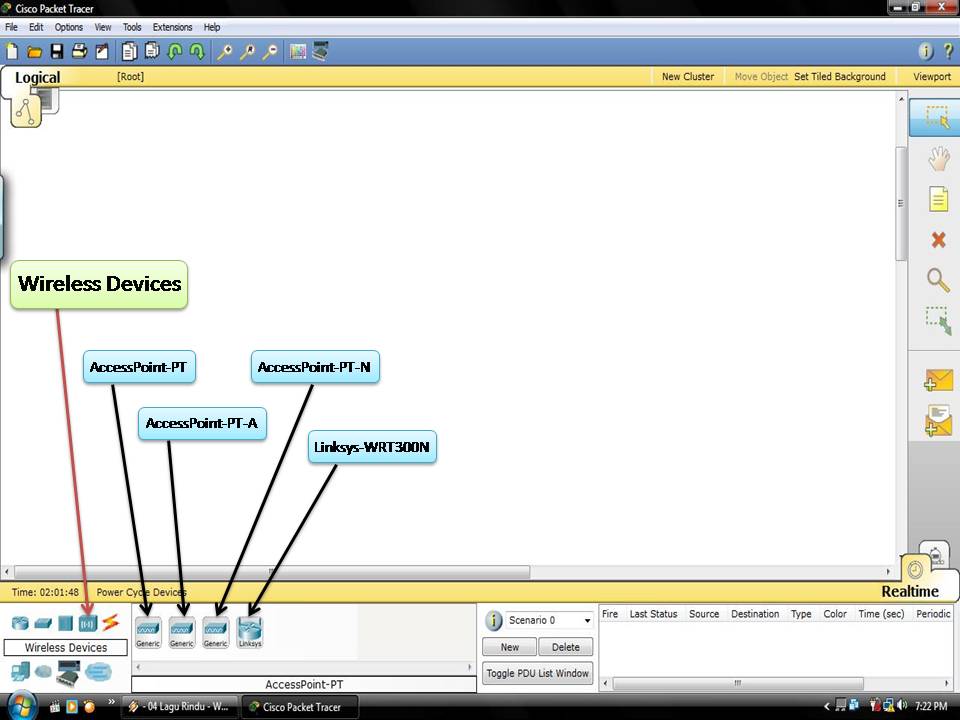Save the network with the floppy icon
The height and width of the screenshot is (720, 960).
pyautogui.click(x=57, y=51)
